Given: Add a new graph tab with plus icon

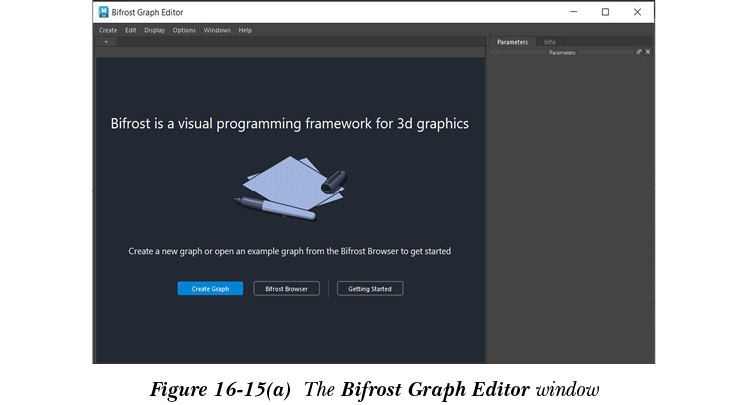Looking at the screenshot, I should (x=106, y=42).
